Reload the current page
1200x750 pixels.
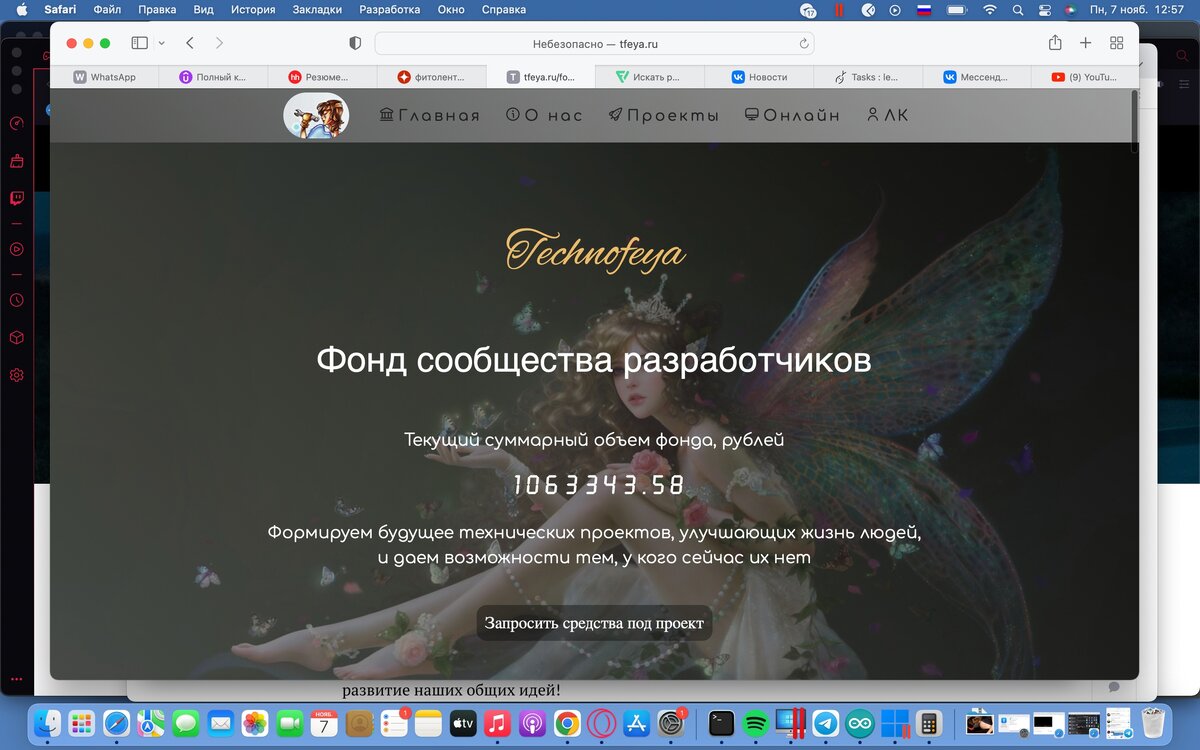(x=803, y=44)
